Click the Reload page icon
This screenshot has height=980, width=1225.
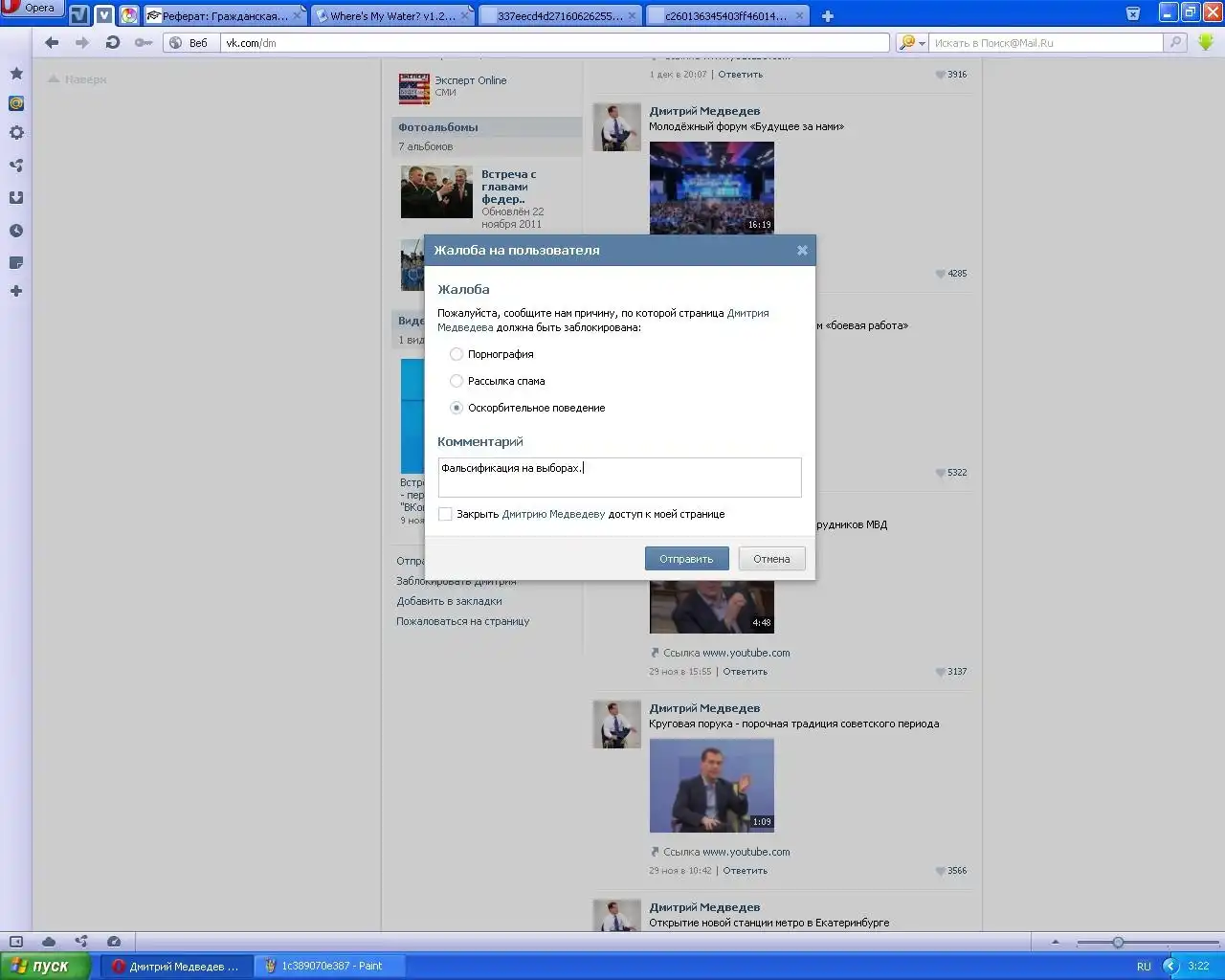(113, 42)
